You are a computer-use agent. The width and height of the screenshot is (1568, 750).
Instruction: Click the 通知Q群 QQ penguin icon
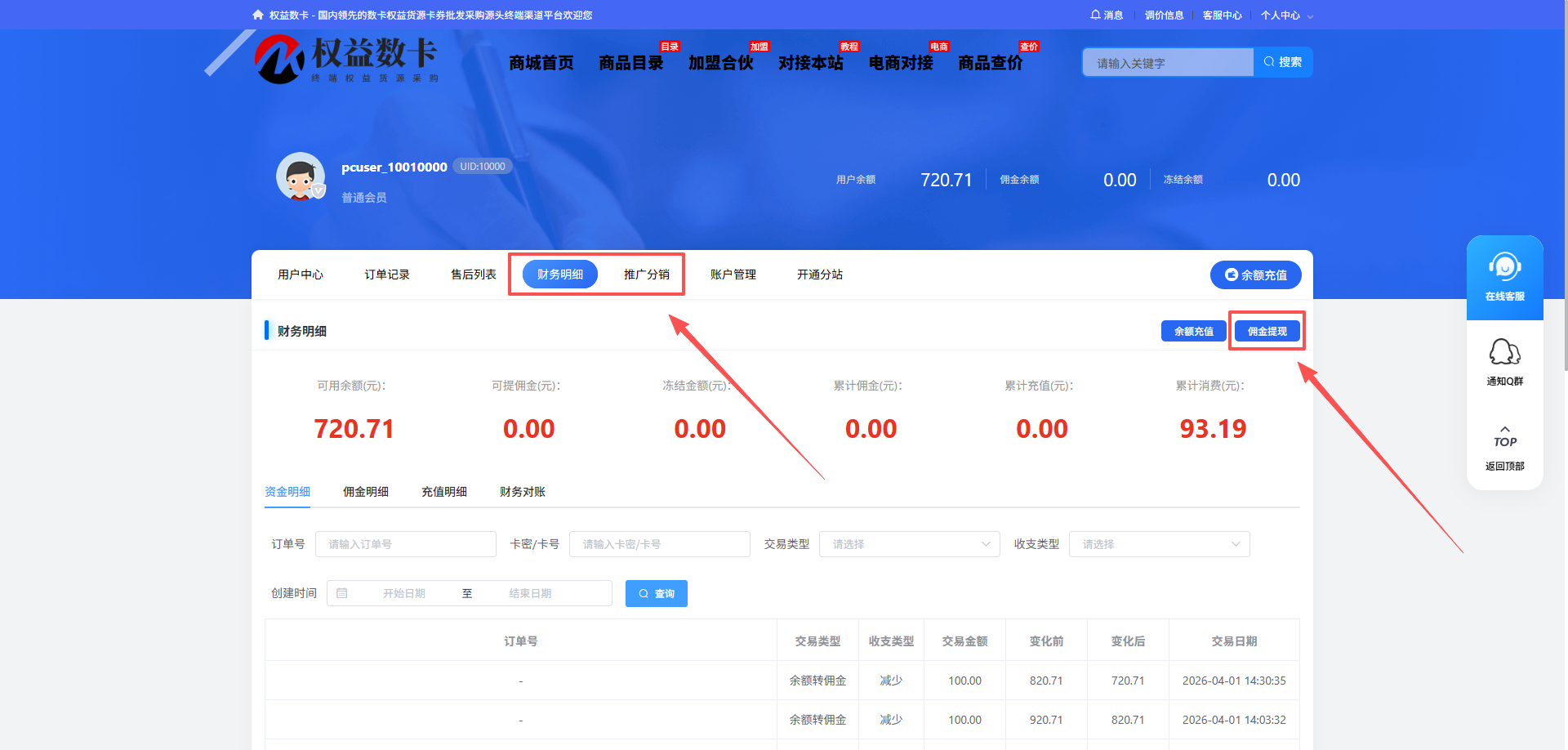(x=1504, y=353)
